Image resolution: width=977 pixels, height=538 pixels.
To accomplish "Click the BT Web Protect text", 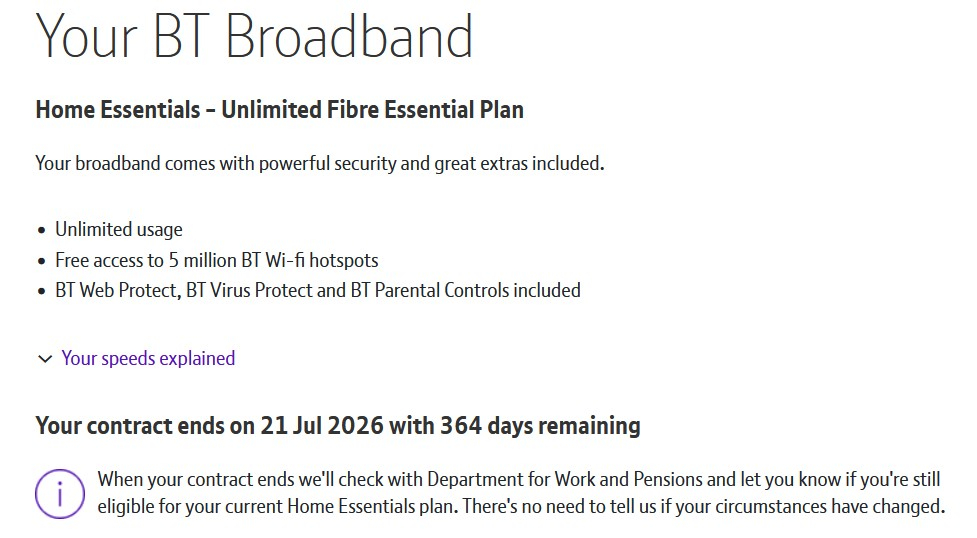I will pyautogui.click(x=117, y=291).
